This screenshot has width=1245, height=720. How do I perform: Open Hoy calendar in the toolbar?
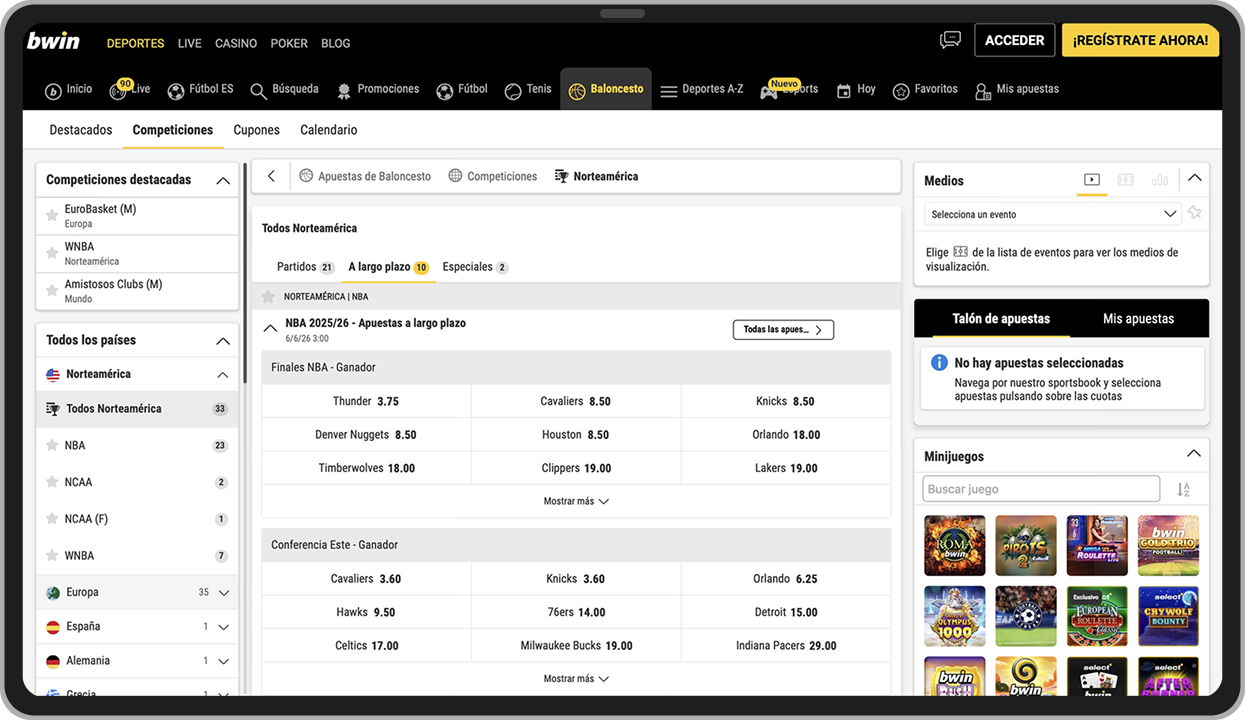pyautogui.click(x=855, y=89)
